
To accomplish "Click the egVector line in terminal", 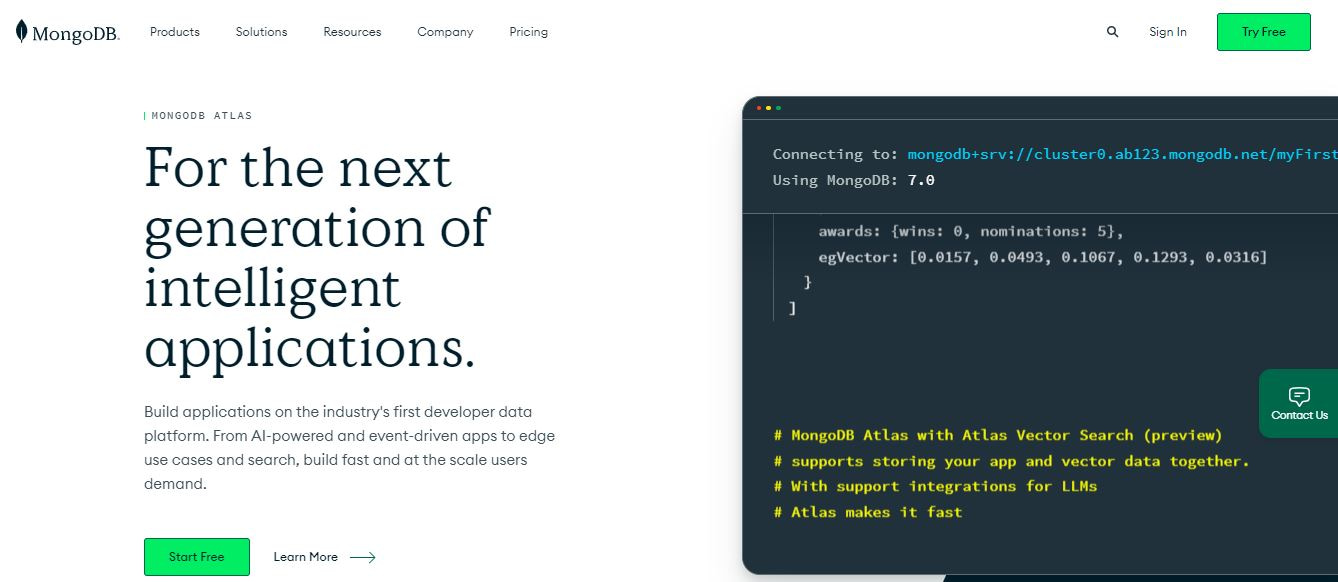I will [1042, 257].
